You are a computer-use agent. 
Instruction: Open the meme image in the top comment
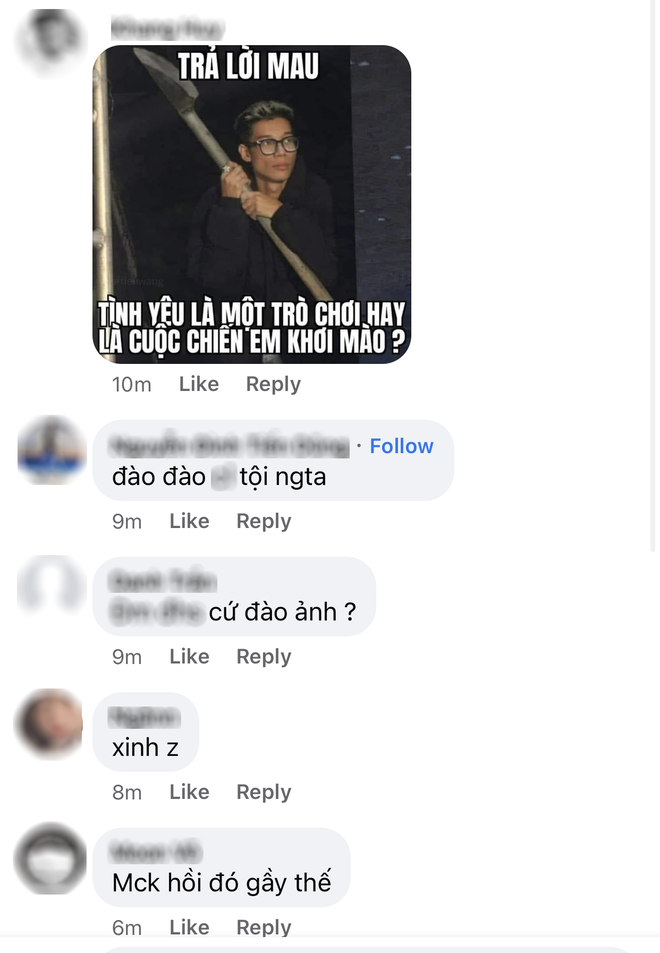tap(252, 204)
